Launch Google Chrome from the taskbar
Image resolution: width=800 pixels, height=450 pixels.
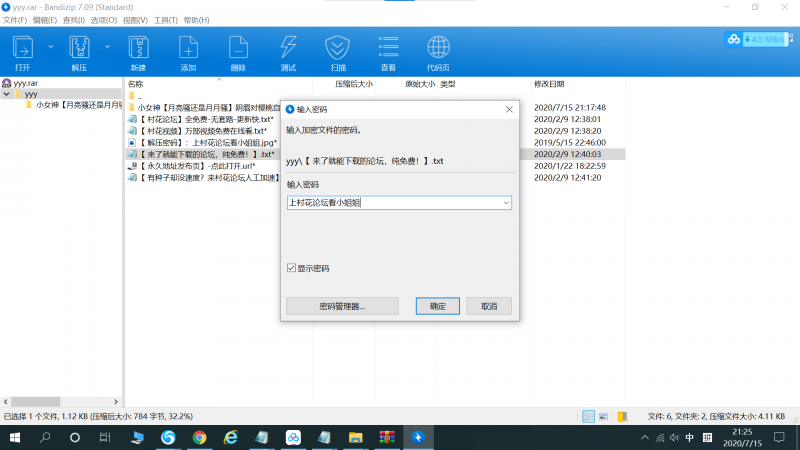[x=199, y=437]
